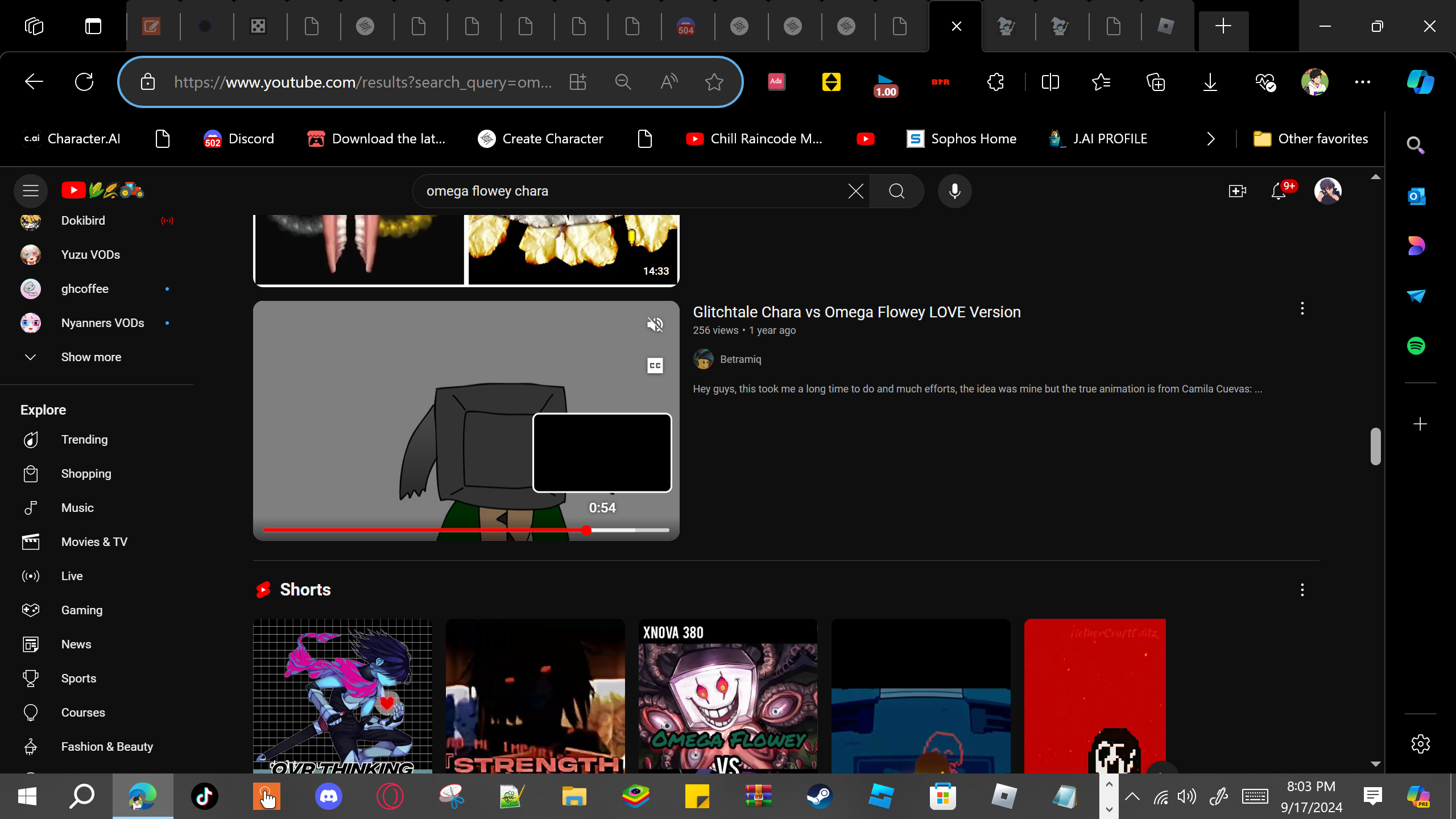Screen dimensions: 1456x819
Task: Select Gaming in Explore menu
Action: pyautogui.click(x=82, y=610)
